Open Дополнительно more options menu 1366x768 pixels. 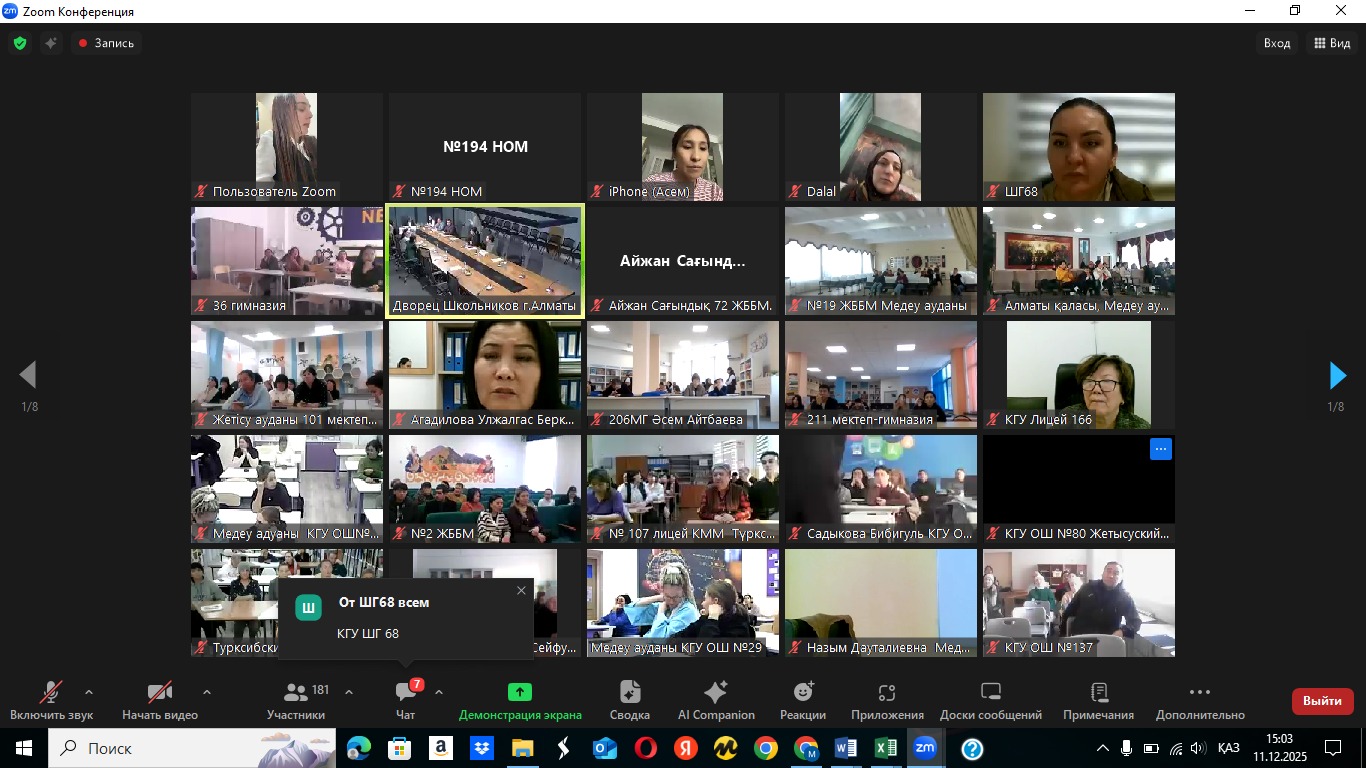[1200, 693]
